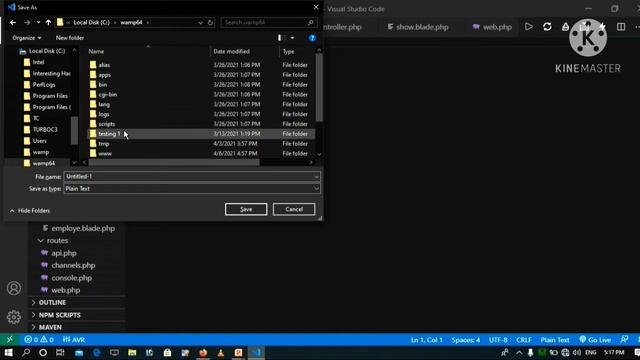Run the file with play icon
Viewport: 640px width, 360px height.
(529, 27)
